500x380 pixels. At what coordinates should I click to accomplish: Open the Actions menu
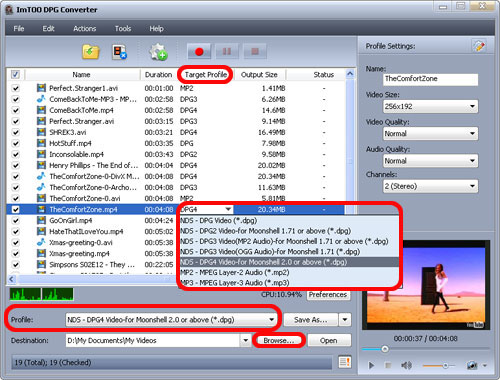(85, 29)
